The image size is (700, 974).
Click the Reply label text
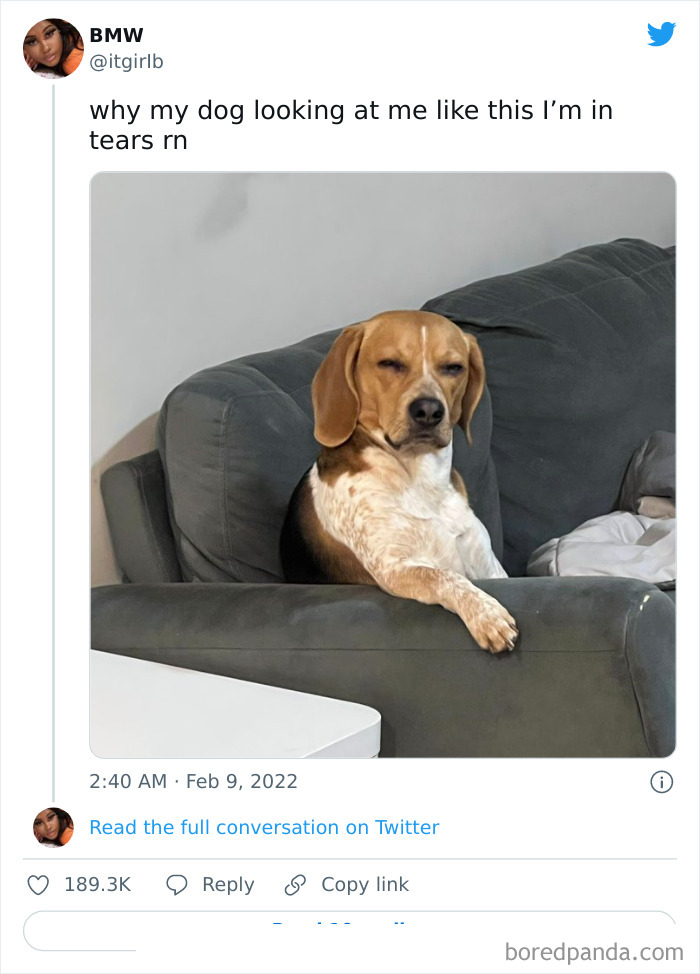click(228, 884)
